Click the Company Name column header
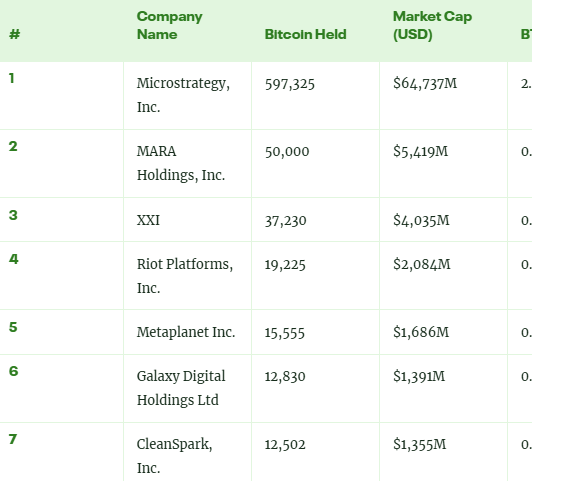This screenshot has width=579, height=481. [169, 25]
